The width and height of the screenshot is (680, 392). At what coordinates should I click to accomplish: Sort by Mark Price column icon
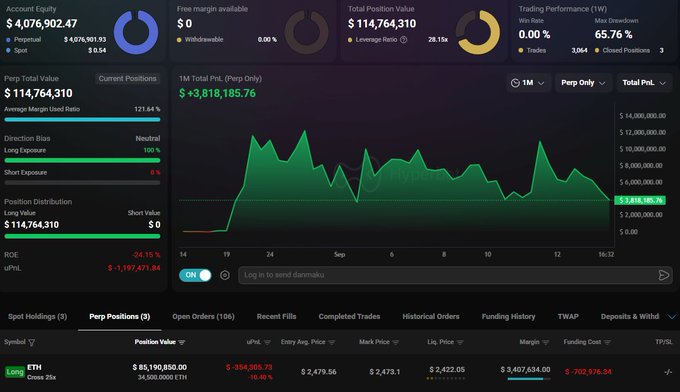tap(396, 342)
